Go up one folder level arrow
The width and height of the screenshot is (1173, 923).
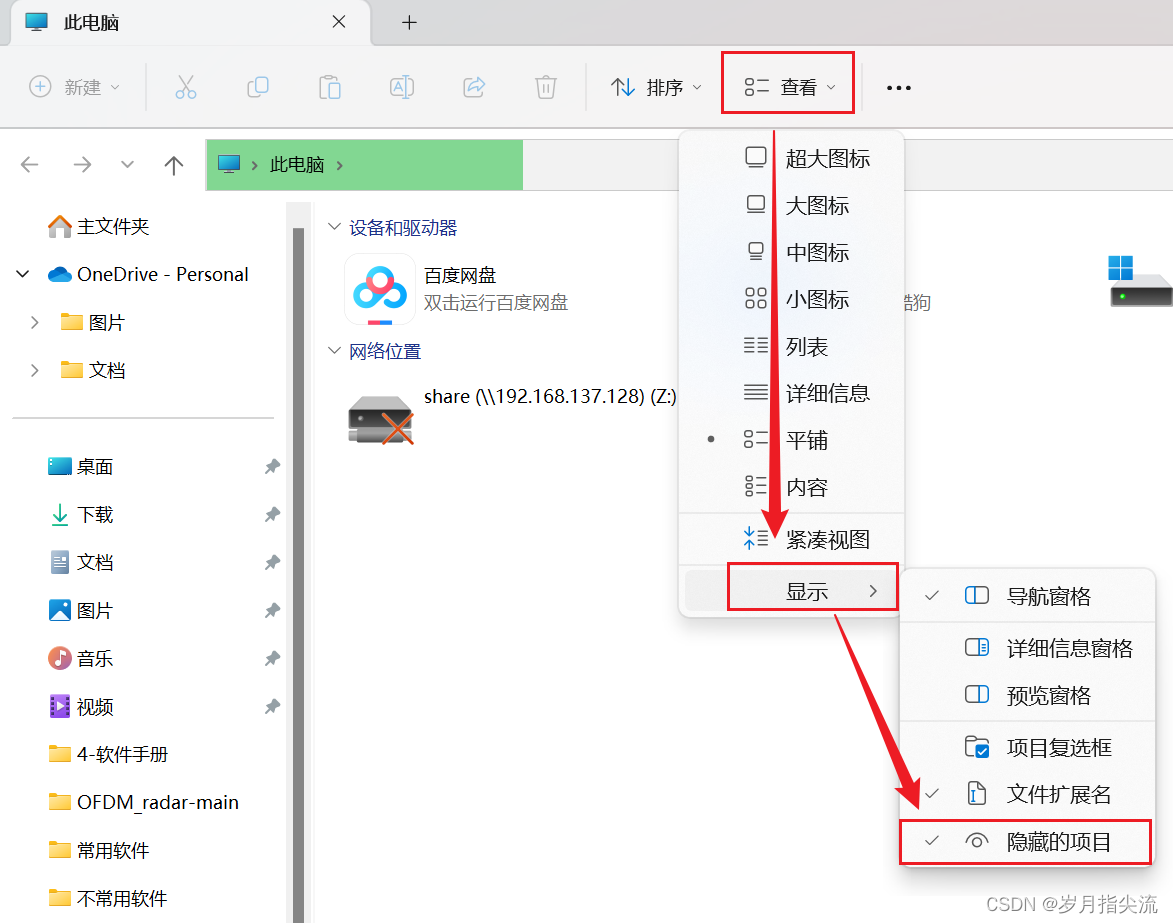click(x=174, y=165)
